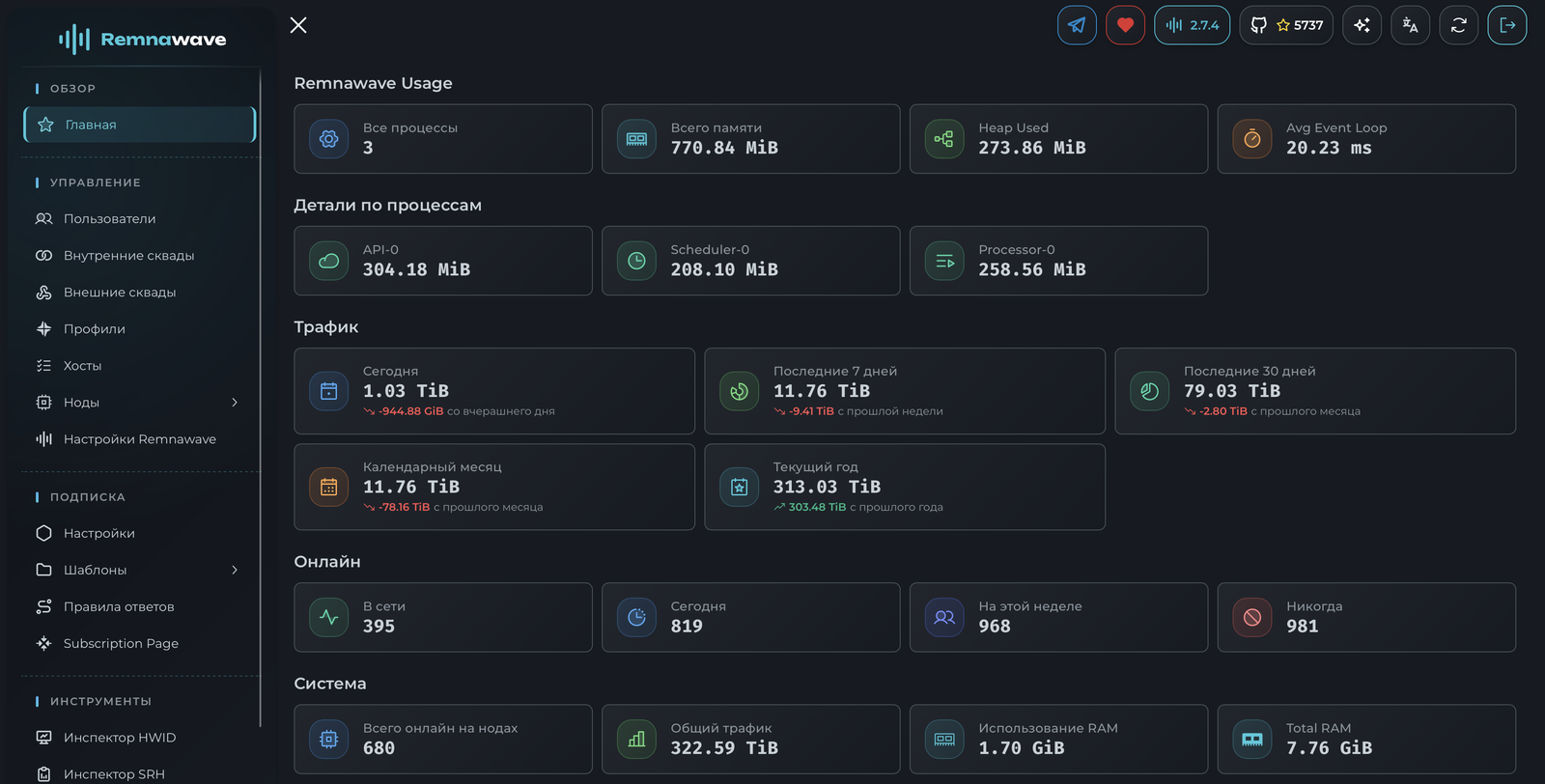
Task: Click the red heart support icon
Action: tap(1125, 25)
